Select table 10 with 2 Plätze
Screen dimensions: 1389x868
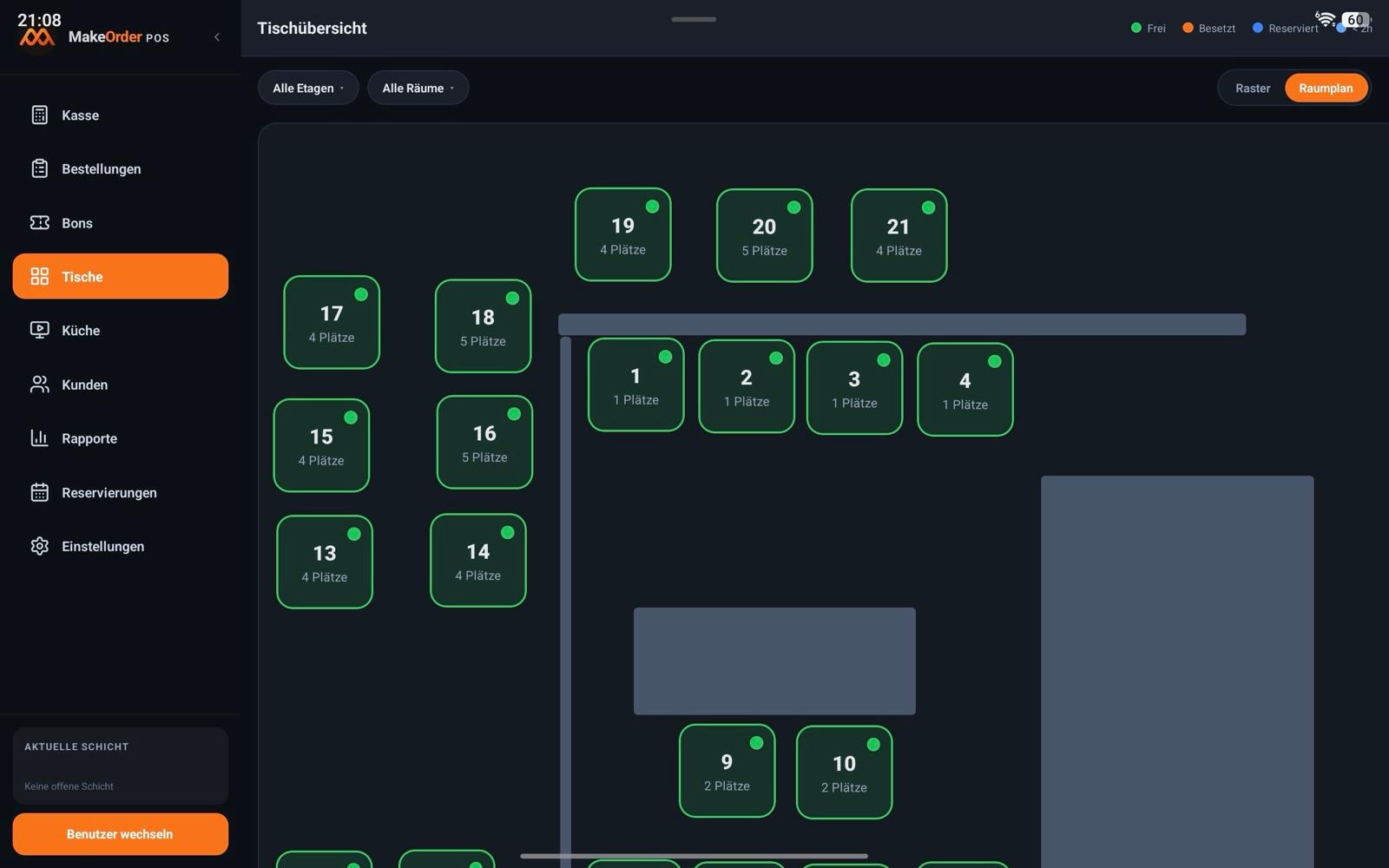click(x=845, y=773)
